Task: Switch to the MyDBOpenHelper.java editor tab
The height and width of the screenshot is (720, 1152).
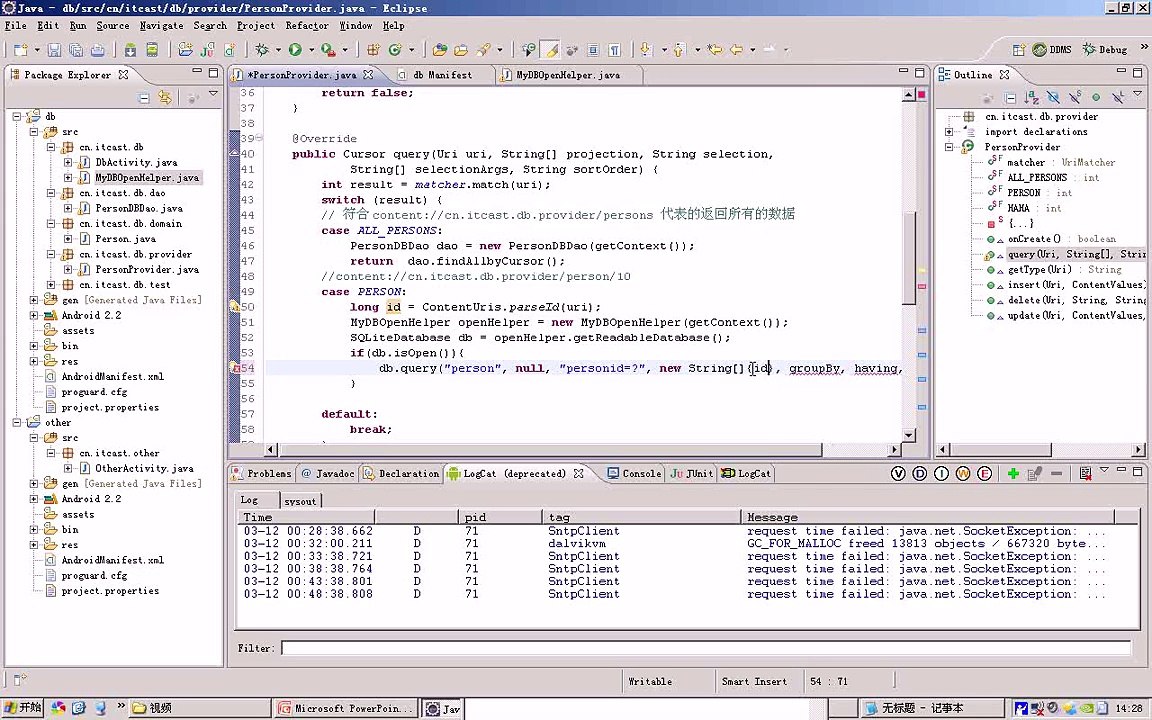Action: 567,75
